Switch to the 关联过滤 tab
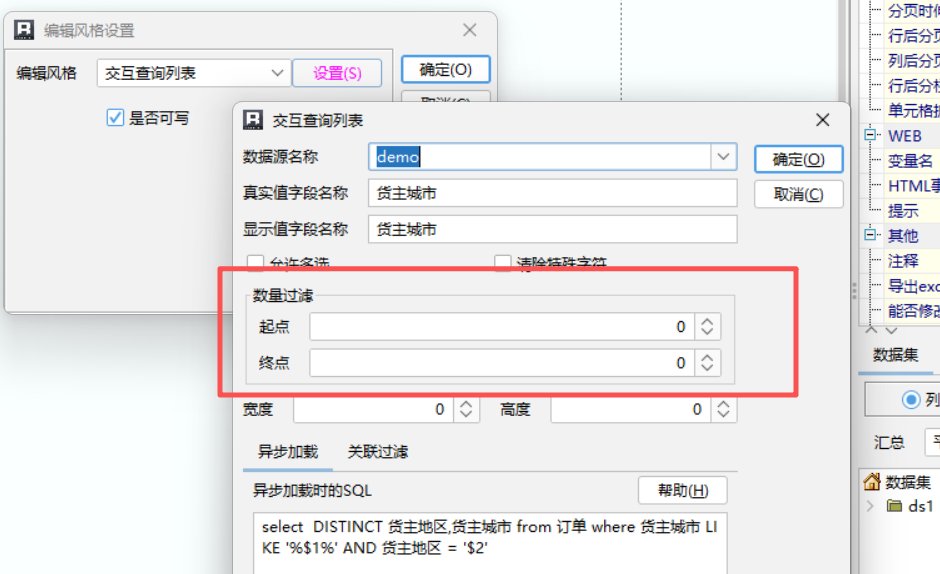940x574 pixels. (x=378, y=452)
